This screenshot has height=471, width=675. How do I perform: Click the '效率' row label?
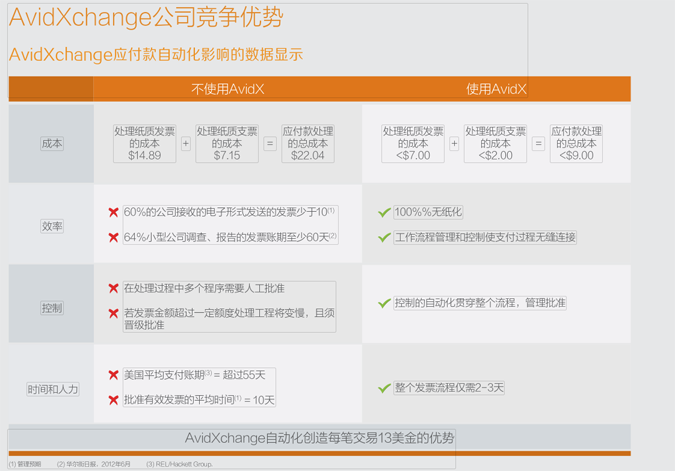pos(52,226)
